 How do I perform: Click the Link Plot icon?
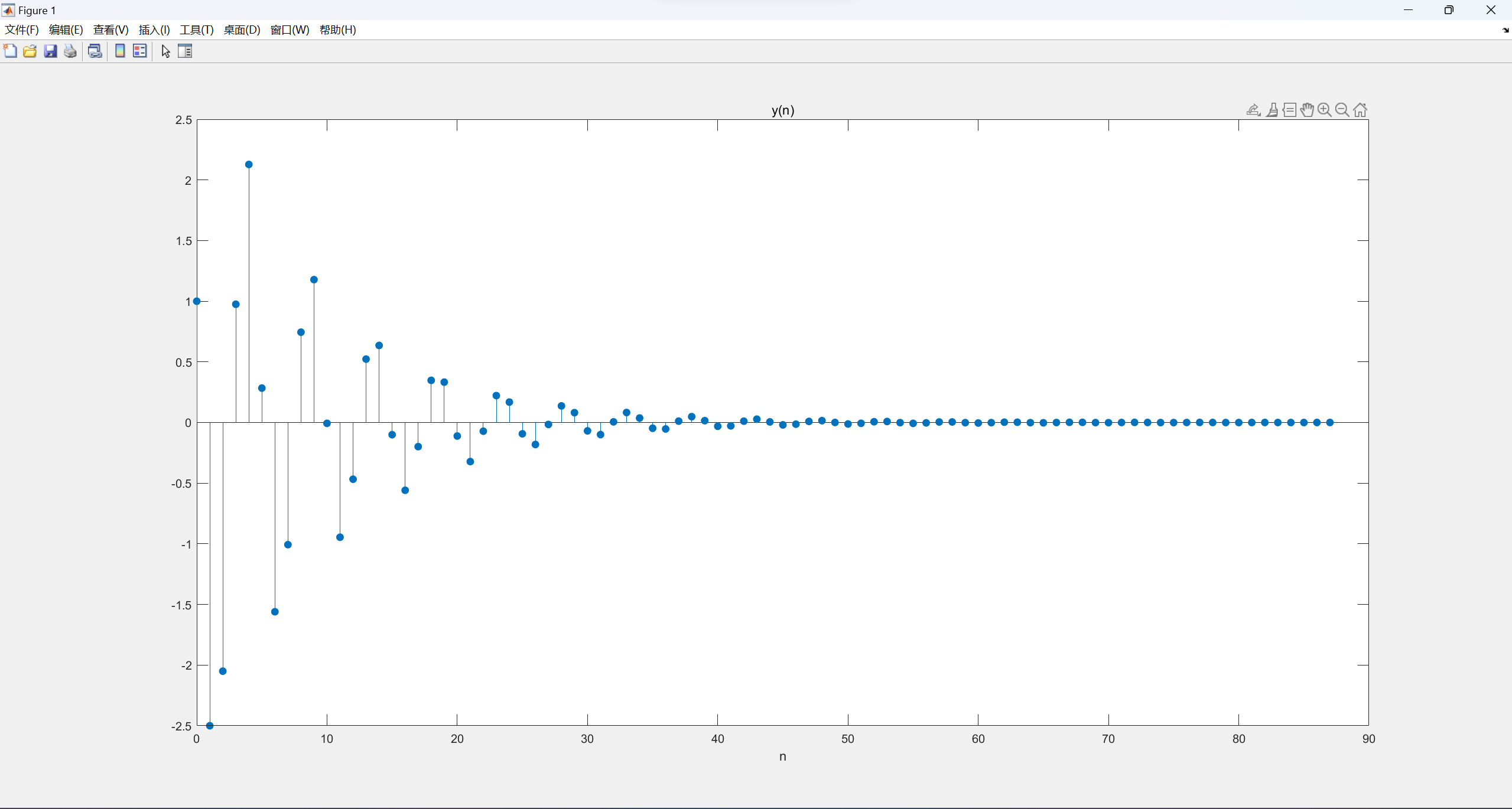coord(95,51)
